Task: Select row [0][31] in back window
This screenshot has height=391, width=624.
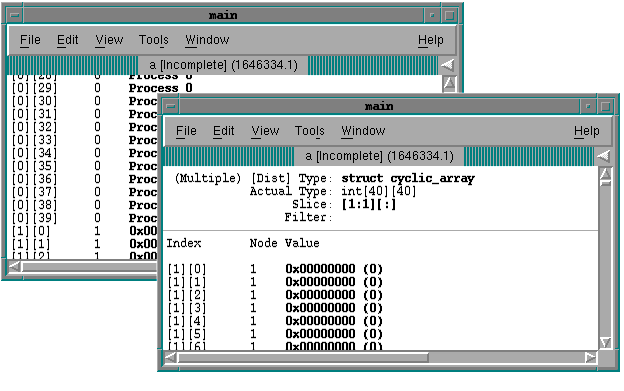Action: [x=84, y=114]
